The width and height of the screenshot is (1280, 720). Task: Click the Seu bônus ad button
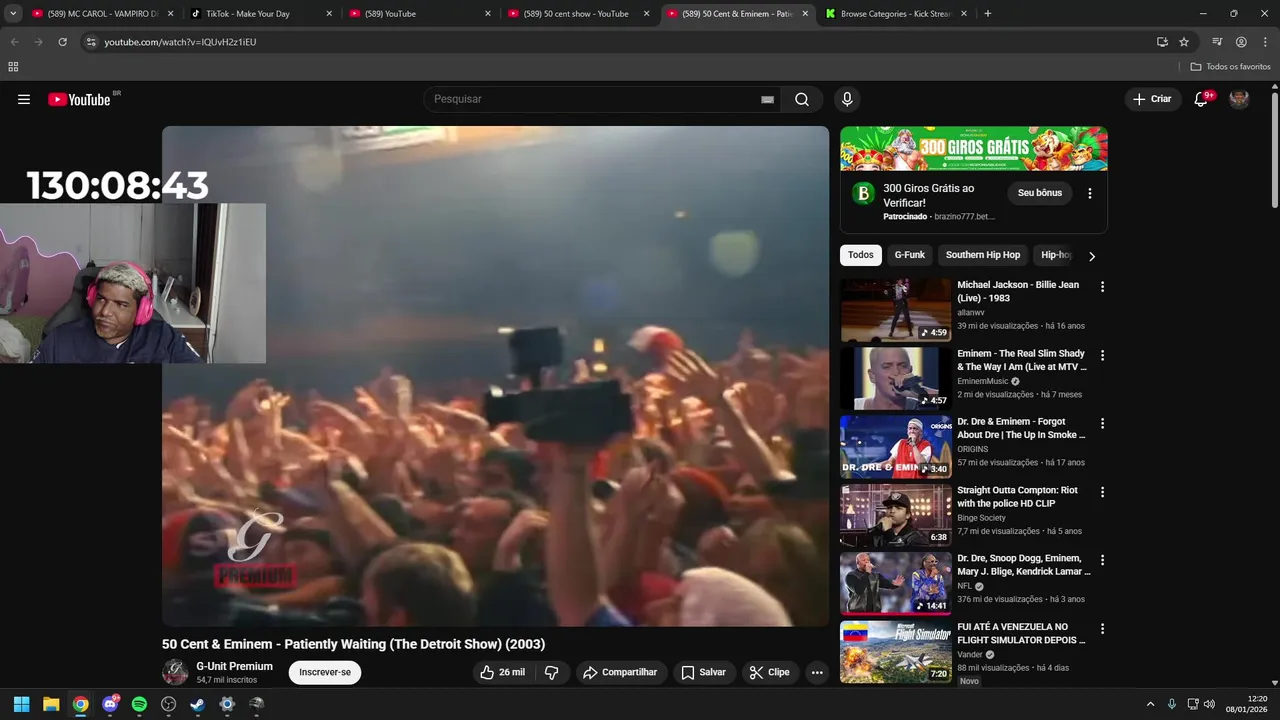(x=1040, y=193)
